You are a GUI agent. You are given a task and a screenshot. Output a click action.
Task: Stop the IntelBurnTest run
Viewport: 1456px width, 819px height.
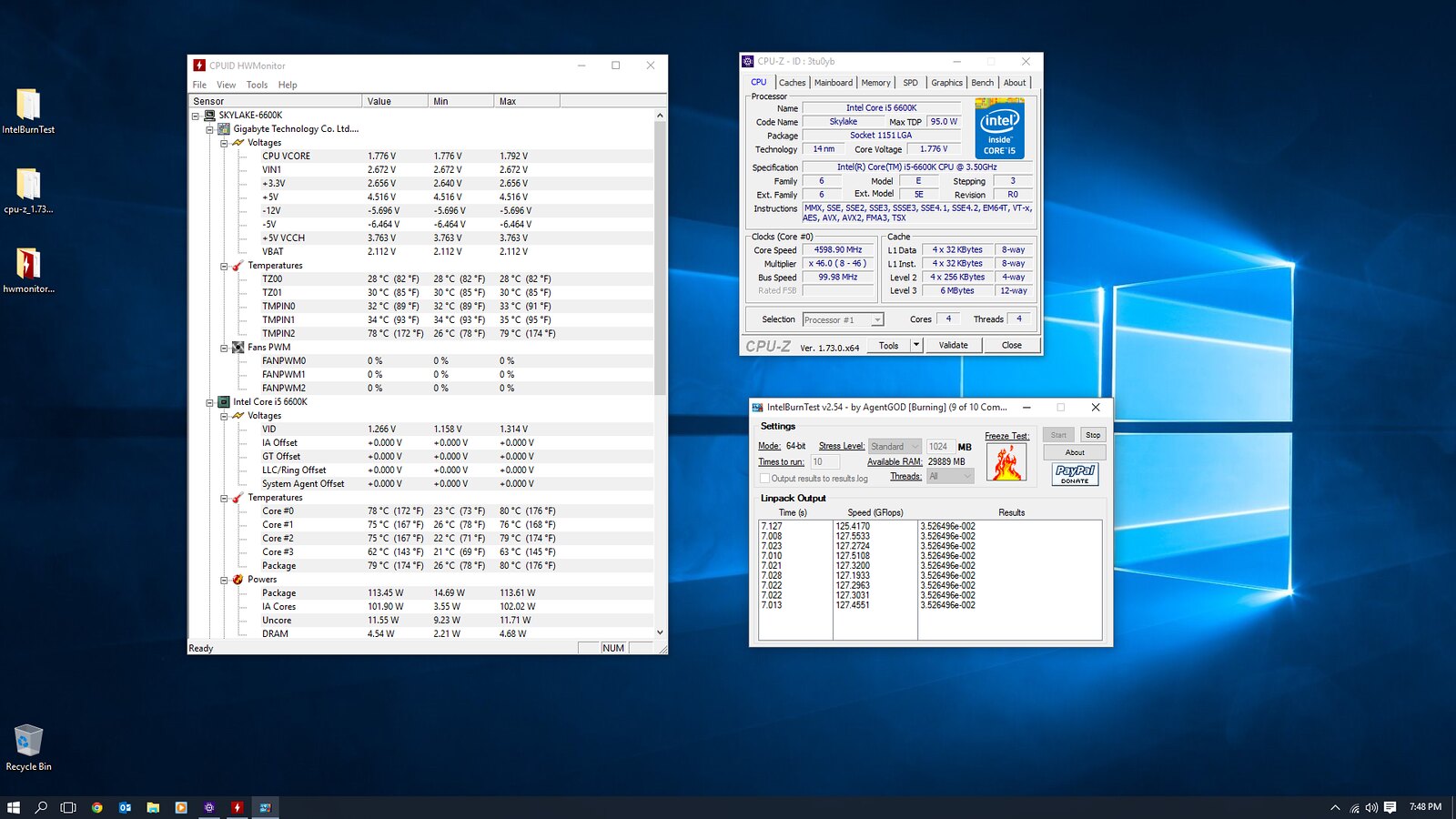[x=1093, y=435]
